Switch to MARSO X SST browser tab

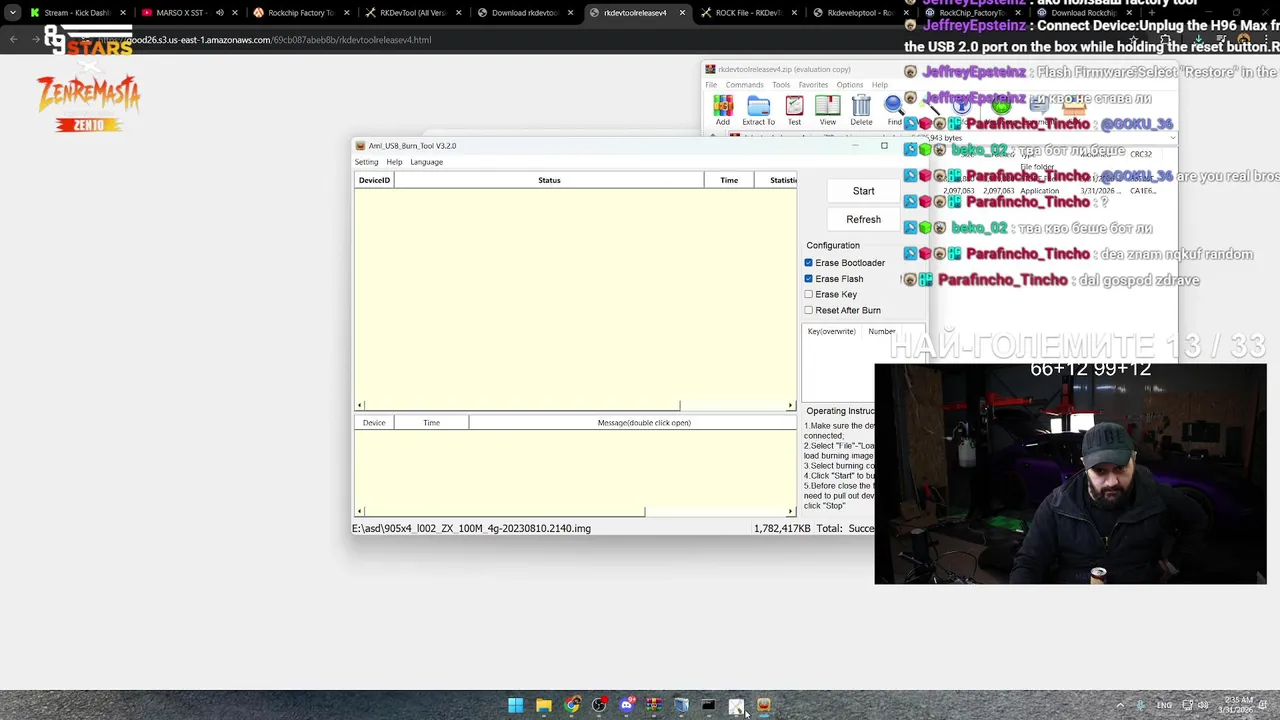[180, 13]
